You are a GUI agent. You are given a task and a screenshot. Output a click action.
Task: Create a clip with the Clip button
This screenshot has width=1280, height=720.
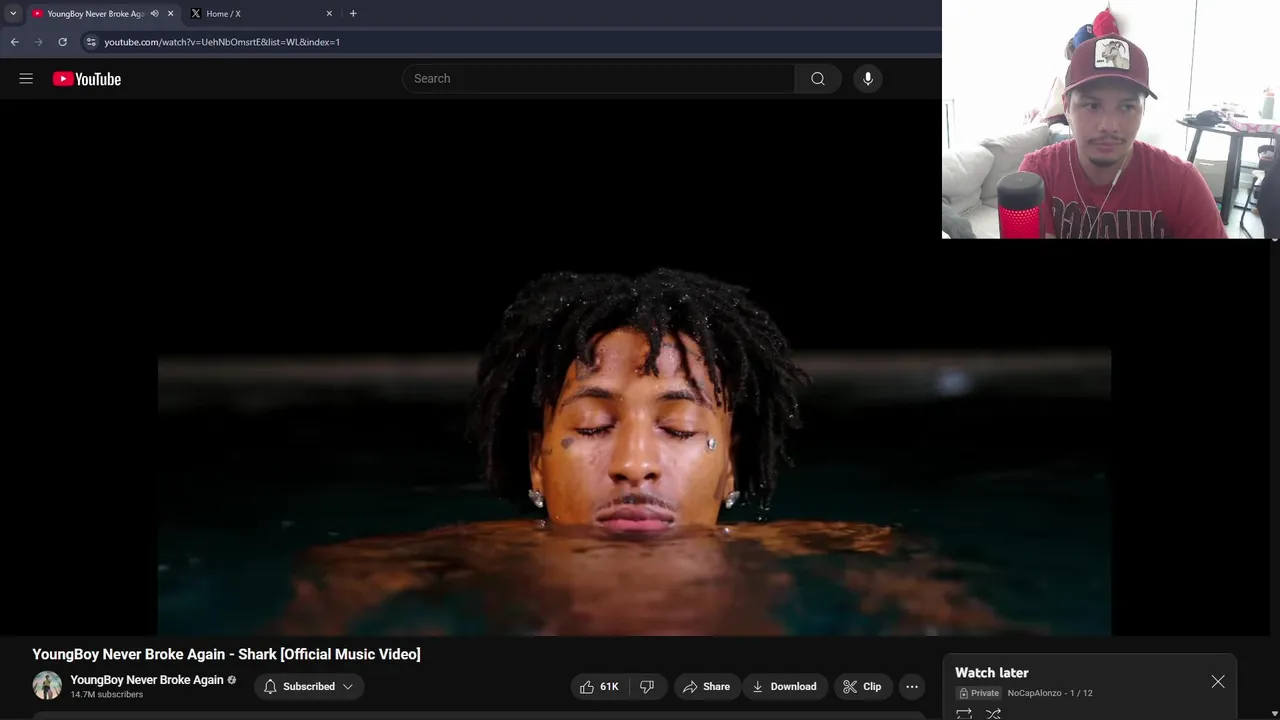pyautogui.click(x=862, y=686)
